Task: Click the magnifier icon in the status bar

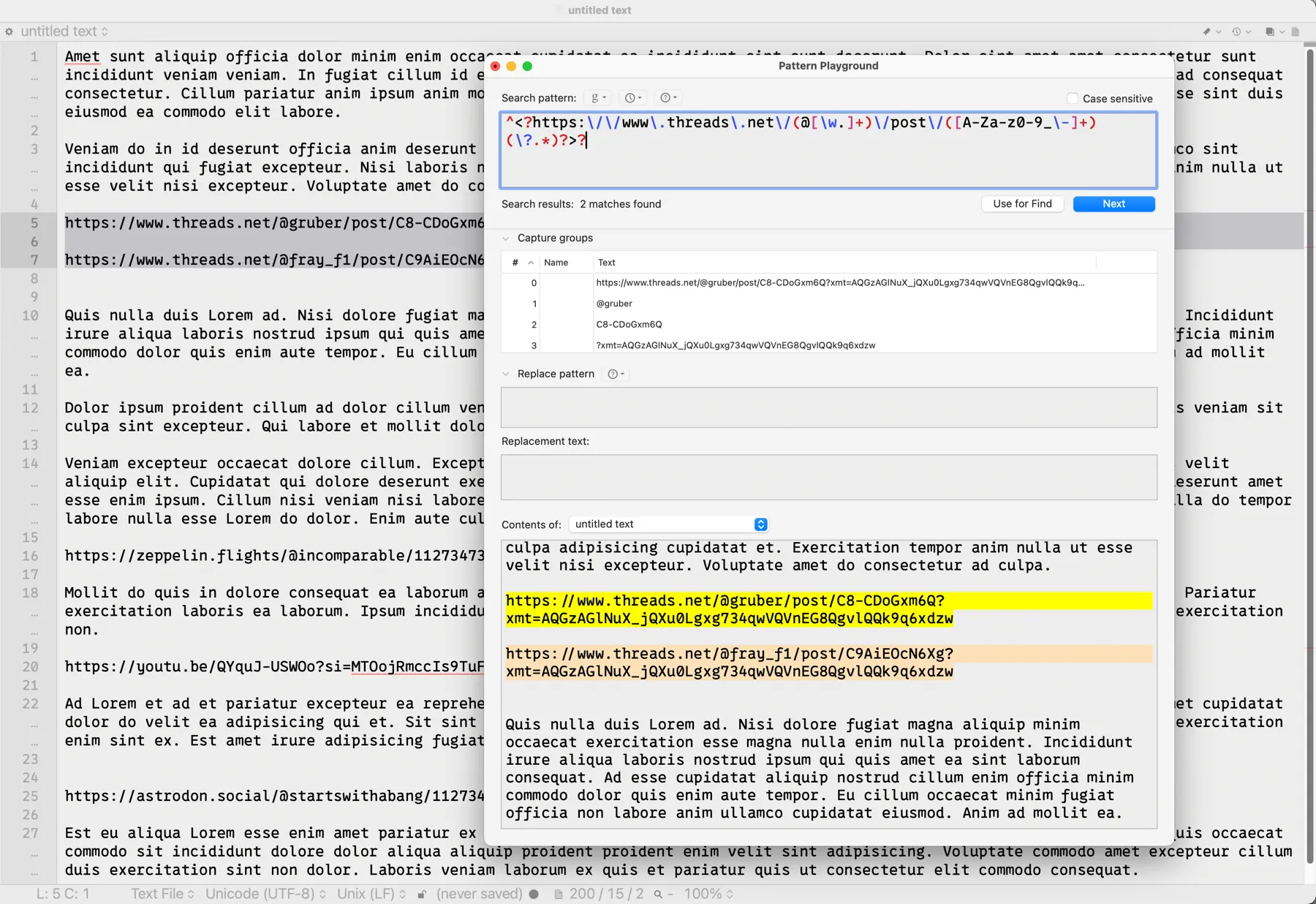Action: point(657,893)
